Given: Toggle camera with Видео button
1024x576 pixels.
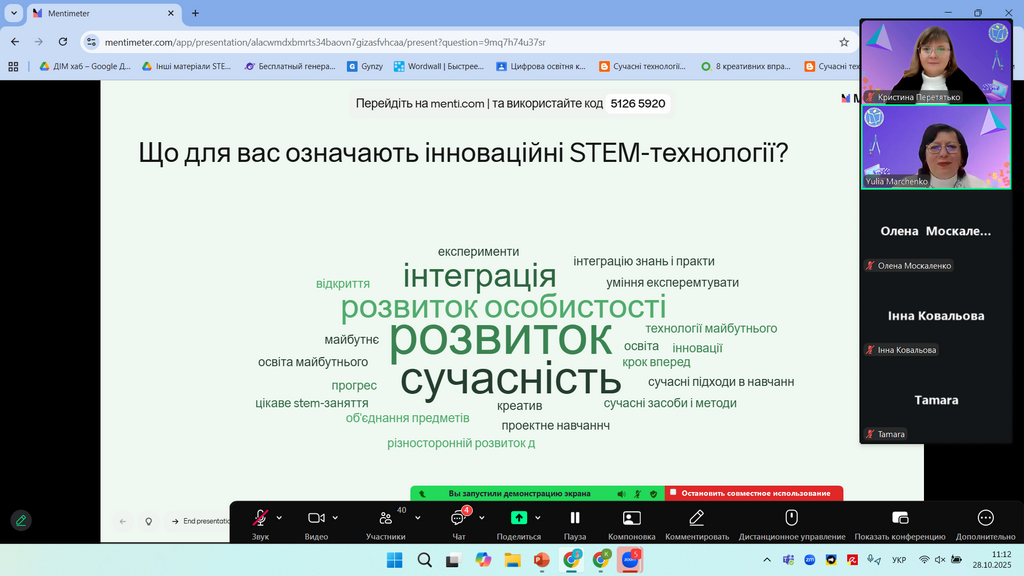Looking at the screenshot, I should (x=316, y=518).
